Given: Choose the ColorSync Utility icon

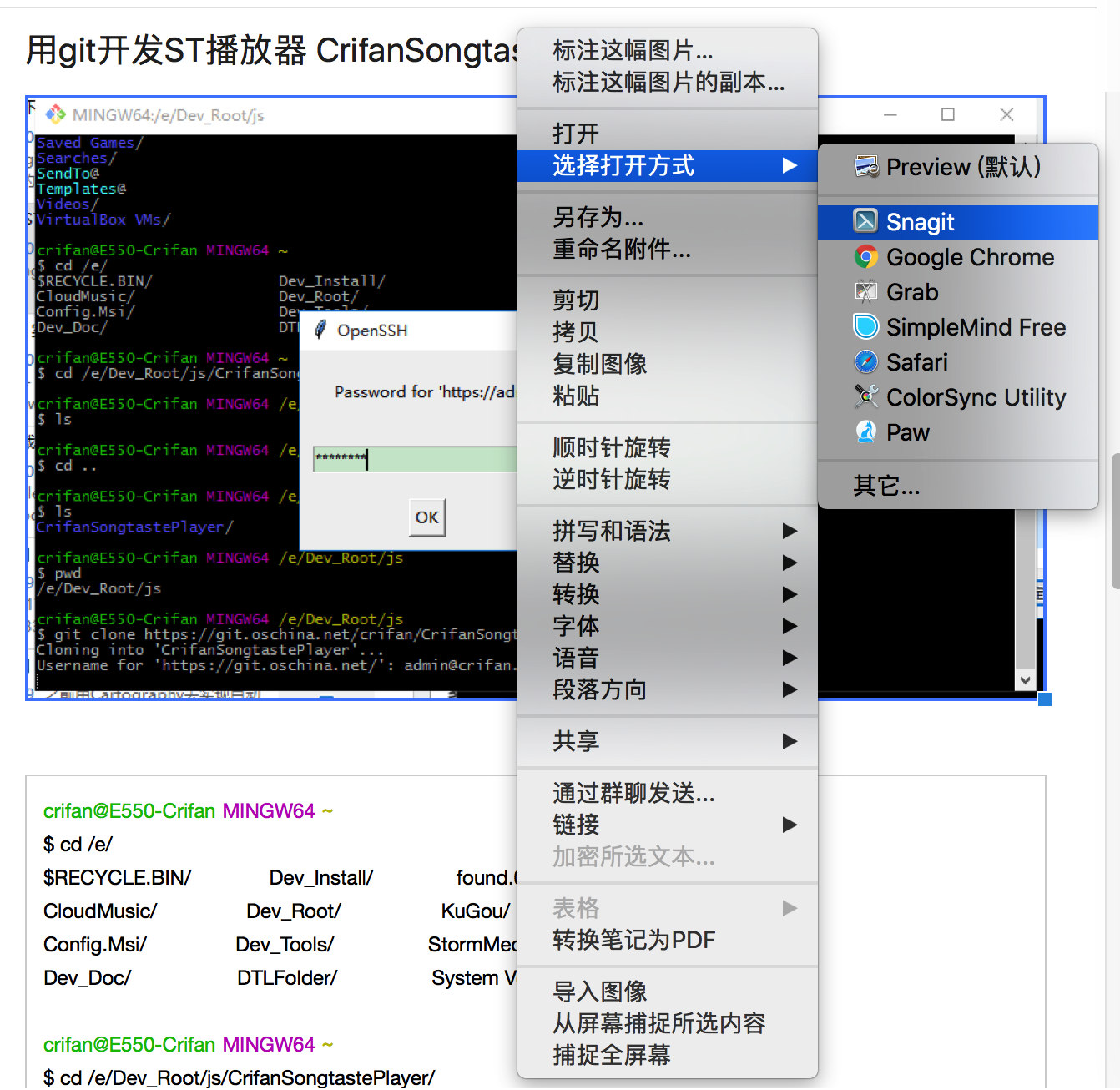Looking at the screenshot, I should click(866, 397).
